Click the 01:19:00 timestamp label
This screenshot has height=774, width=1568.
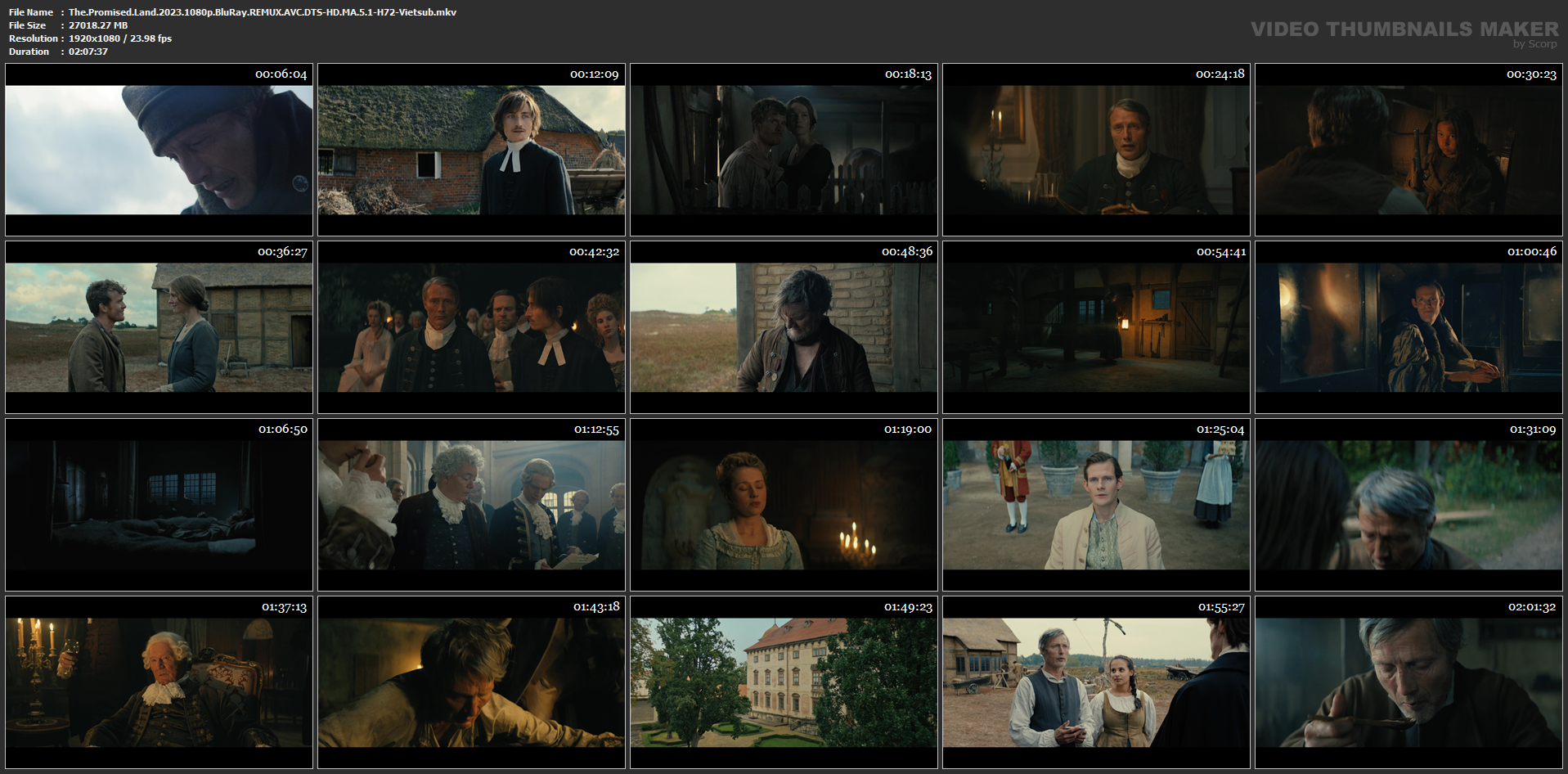[x=907, y=430]
